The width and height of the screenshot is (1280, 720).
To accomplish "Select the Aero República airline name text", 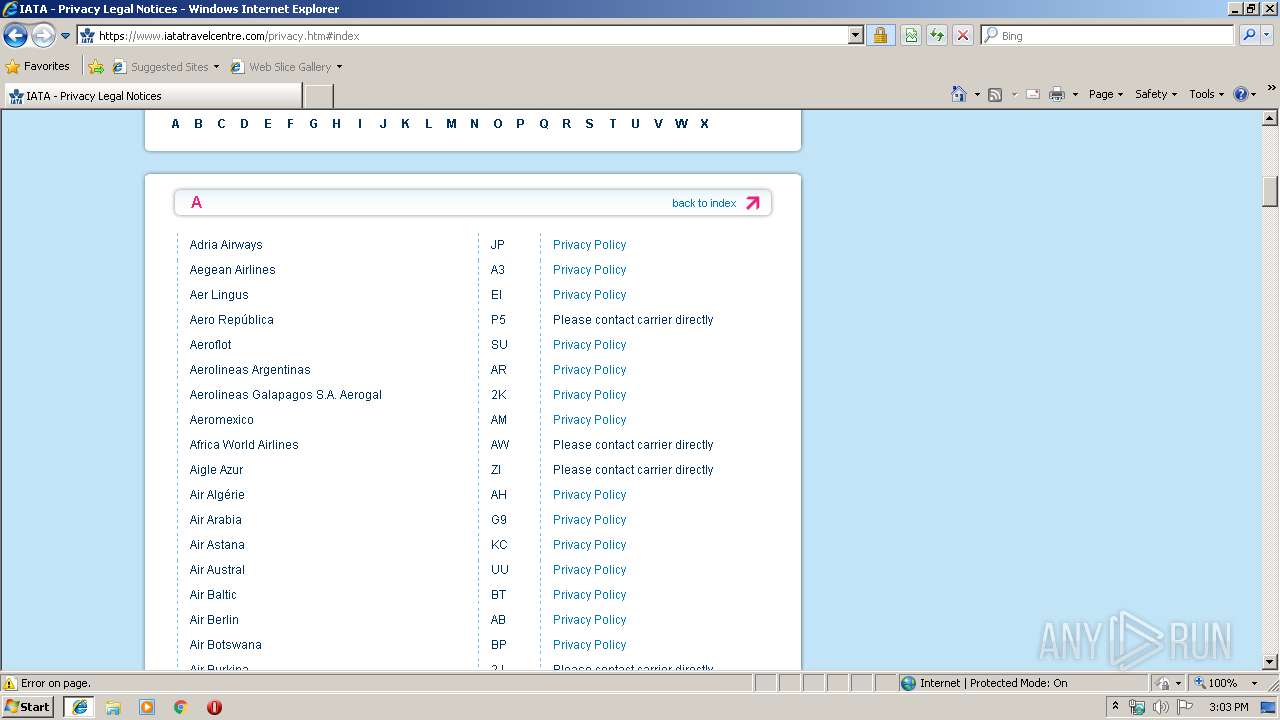I will [231, 320].
